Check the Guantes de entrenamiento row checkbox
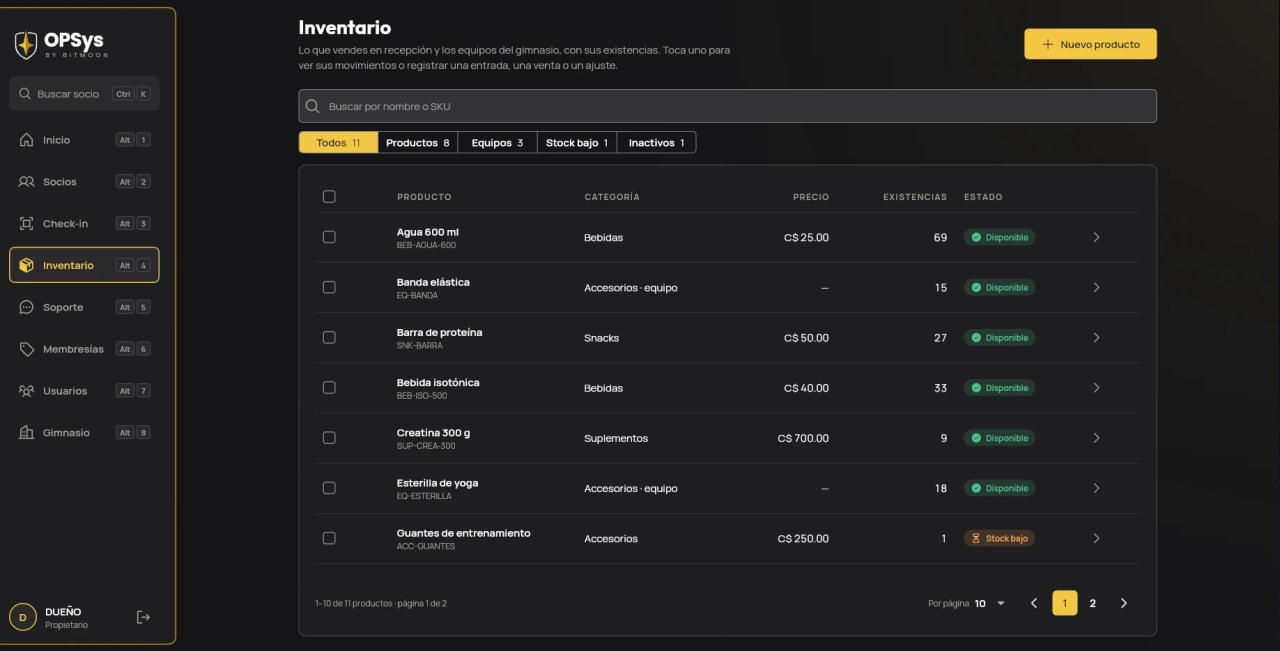The width and height of the screenshot is (1280, 651). [x=329, y=538]
